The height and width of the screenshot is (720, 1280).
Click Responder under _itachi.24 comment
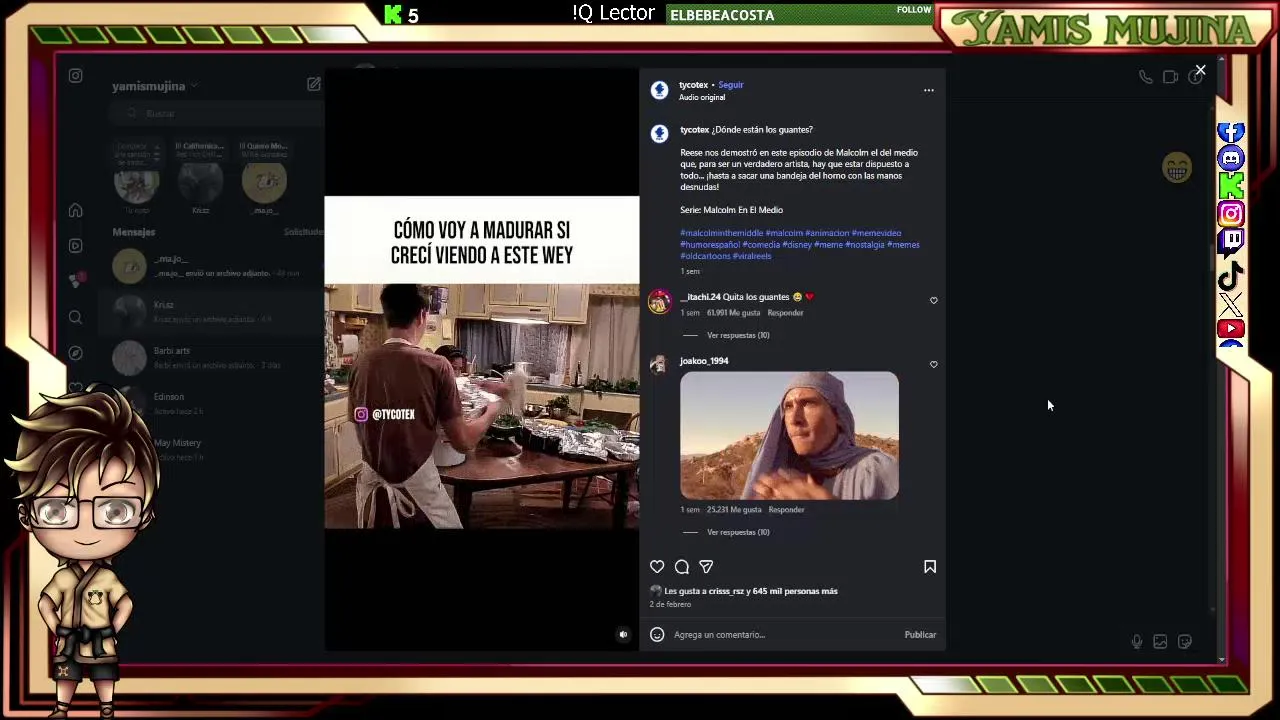tap(785, 313)
